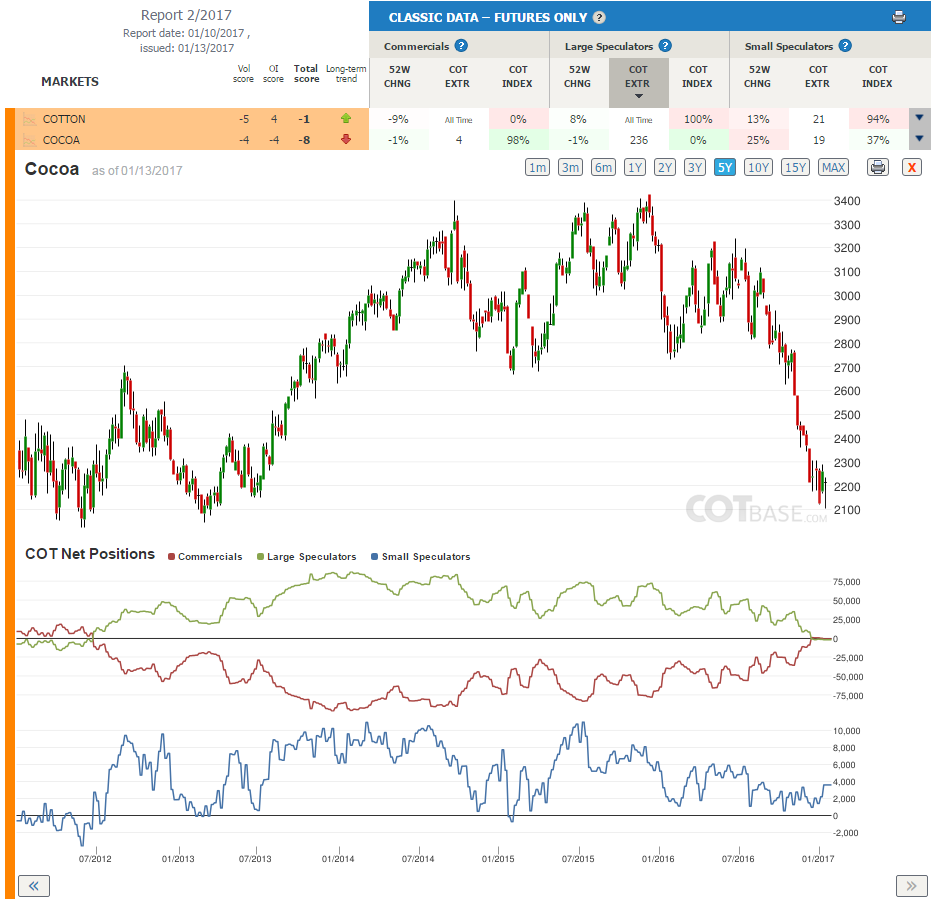The image size is (931, 899).
Task: Click Cocoa Small Speculators 52W change 25%
Action: tap(758, 140)
